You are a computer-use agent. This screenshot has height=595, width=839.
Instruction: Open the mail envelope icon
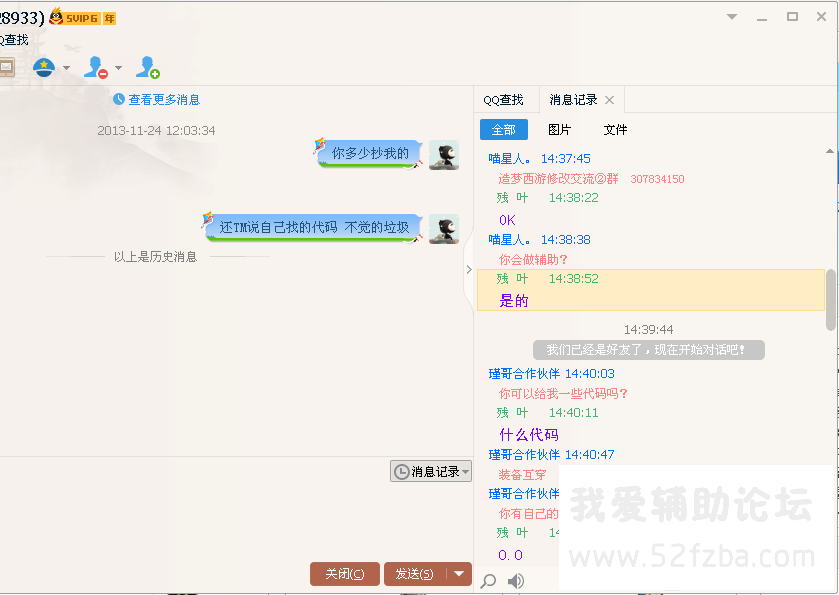[x=6, y=67]
